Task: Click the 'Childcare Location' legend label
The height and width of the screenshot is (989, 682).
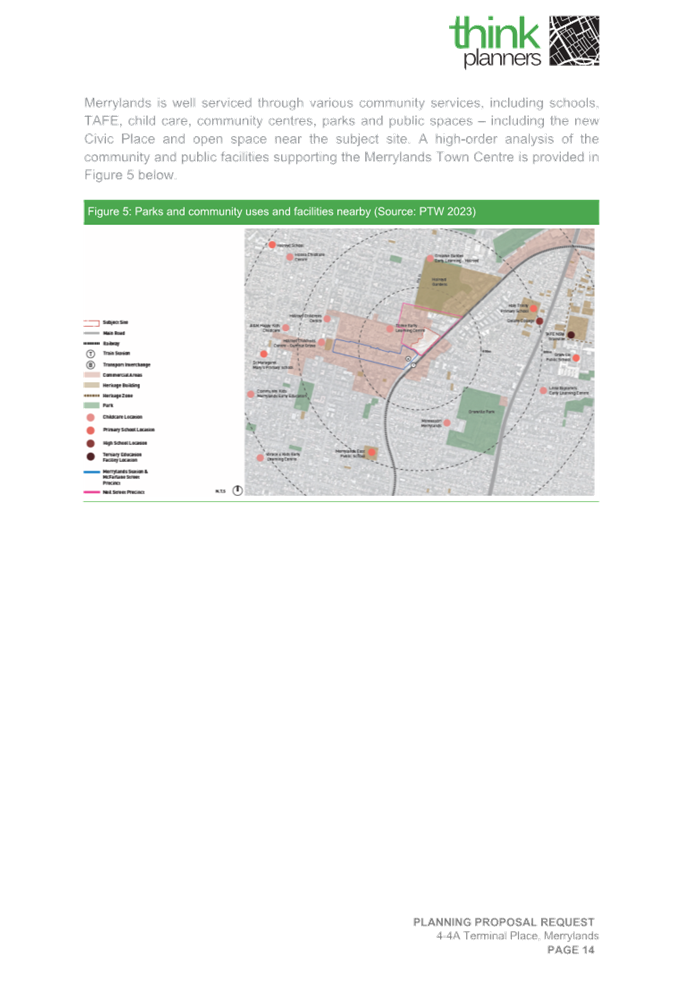Action: click(123, 417)
